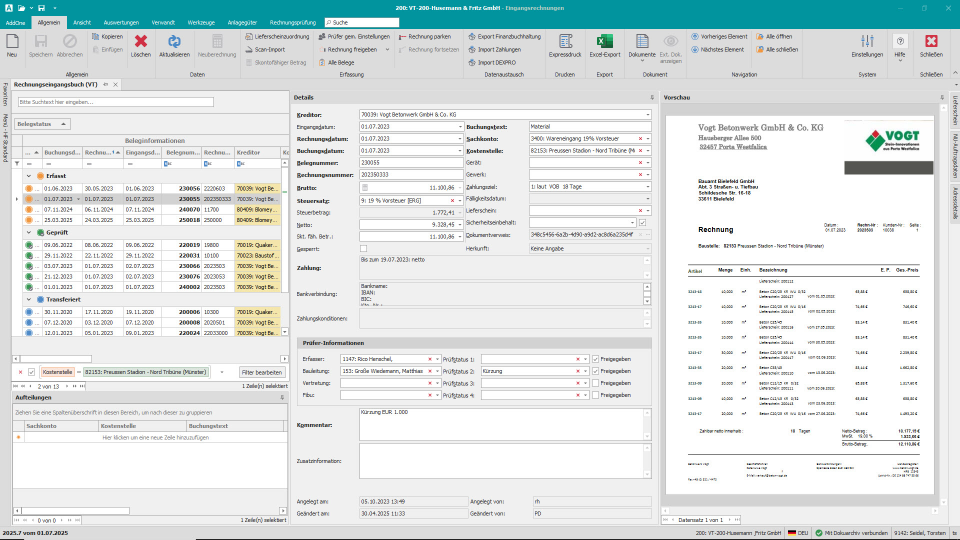Collapse the Geprüft group
The width and height of the screenshot is (960, 540).
[30, 231]
